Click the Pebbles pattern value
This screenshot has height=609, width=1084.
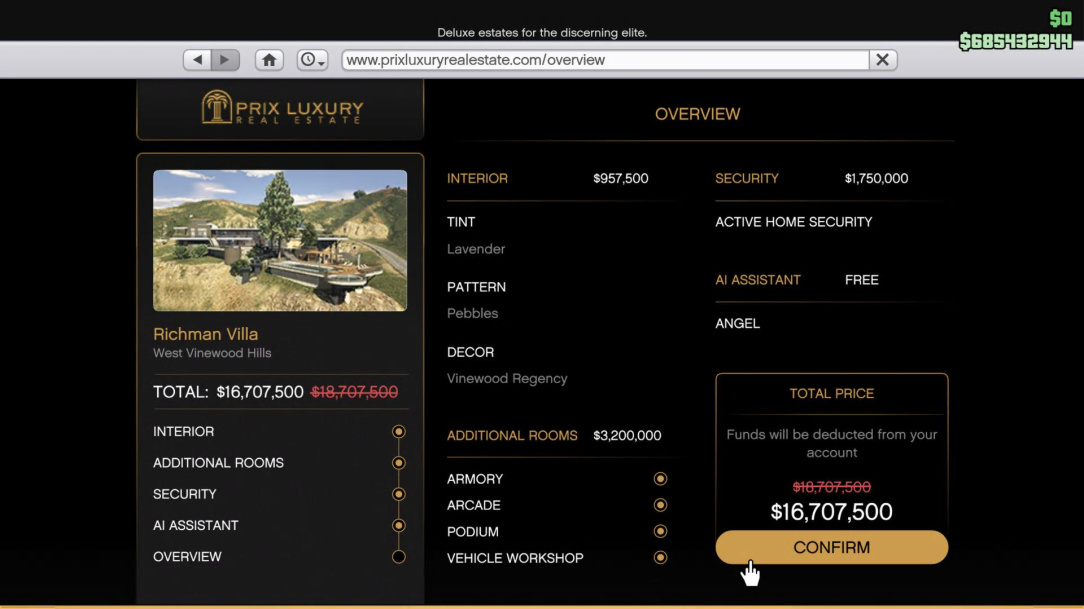click(472, 313)
